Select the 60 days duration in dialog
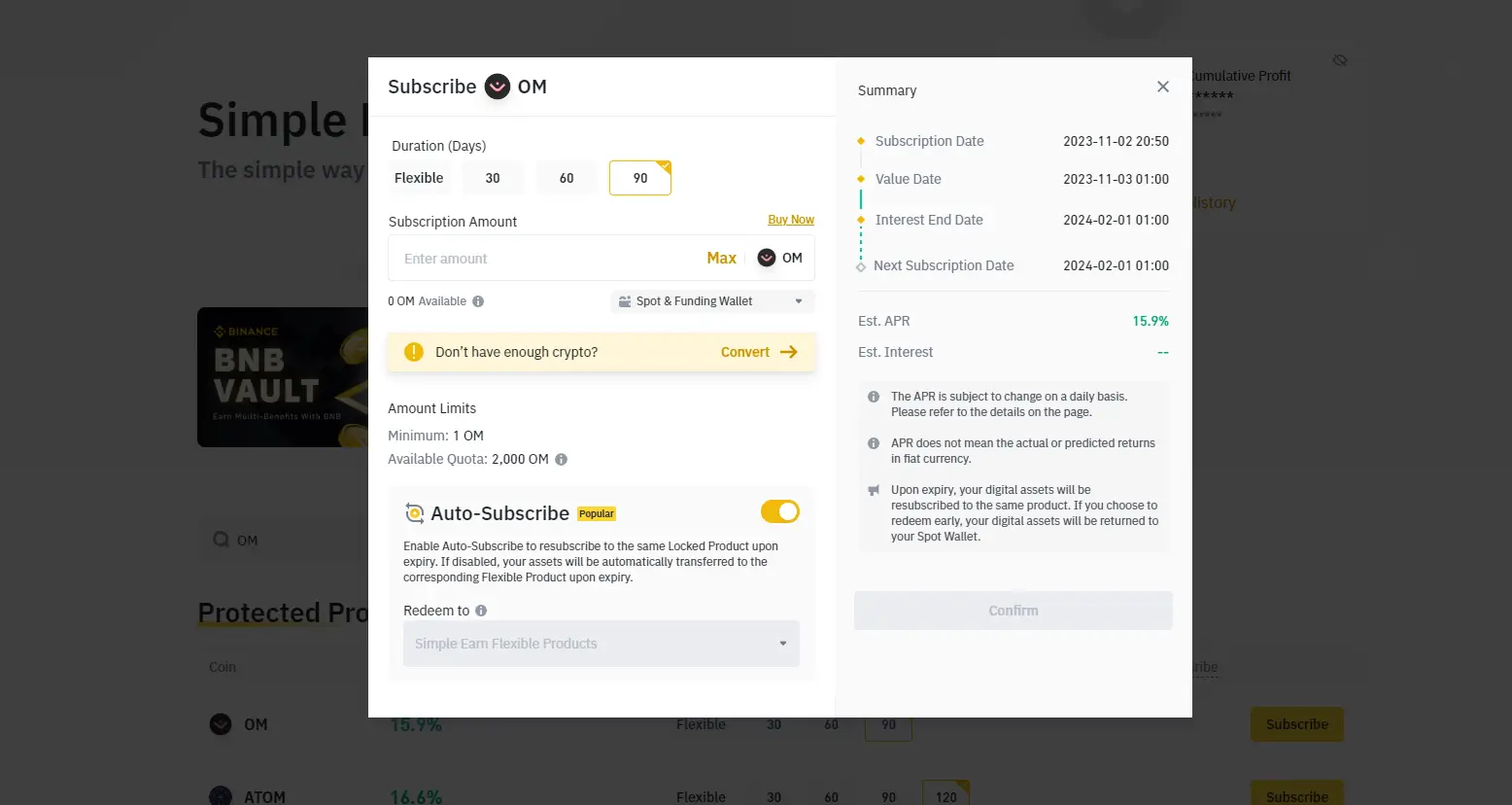Image resolution: width=1512 pixels, height=805 pixels. [x=567, y=178]
